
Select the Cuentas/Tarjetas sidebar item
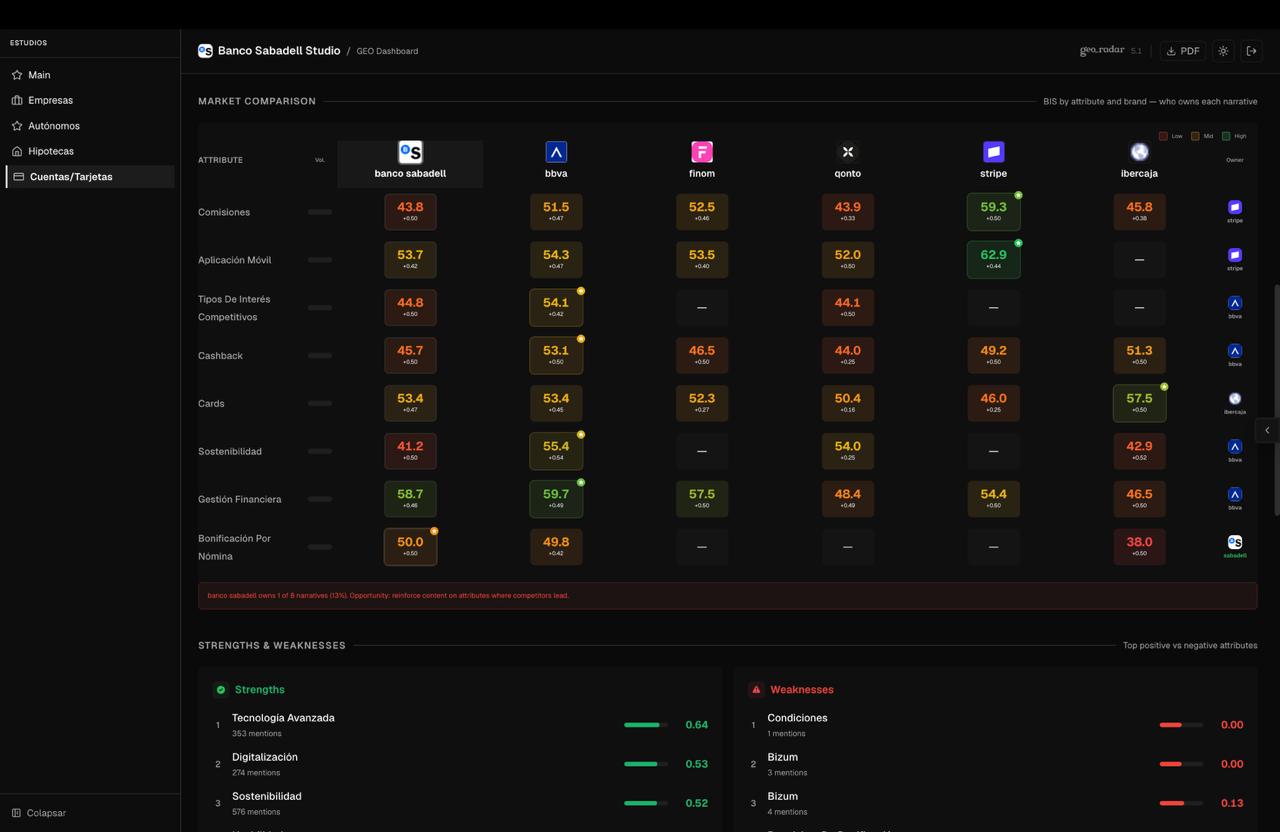coord(70,177)
